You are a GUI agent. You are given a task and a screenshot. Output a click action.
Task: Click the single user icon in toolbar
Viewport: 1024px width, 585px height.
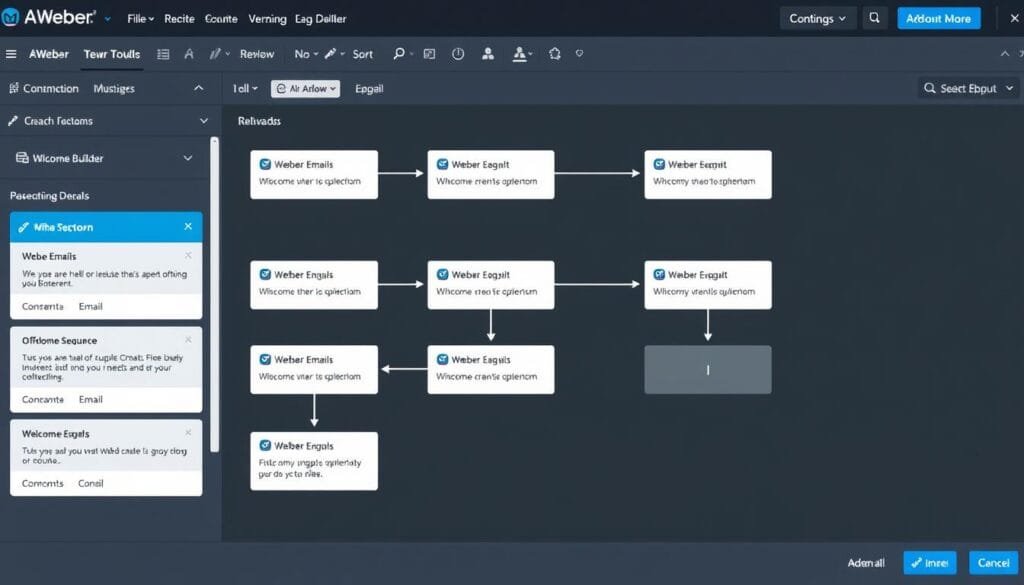(487, 54)
